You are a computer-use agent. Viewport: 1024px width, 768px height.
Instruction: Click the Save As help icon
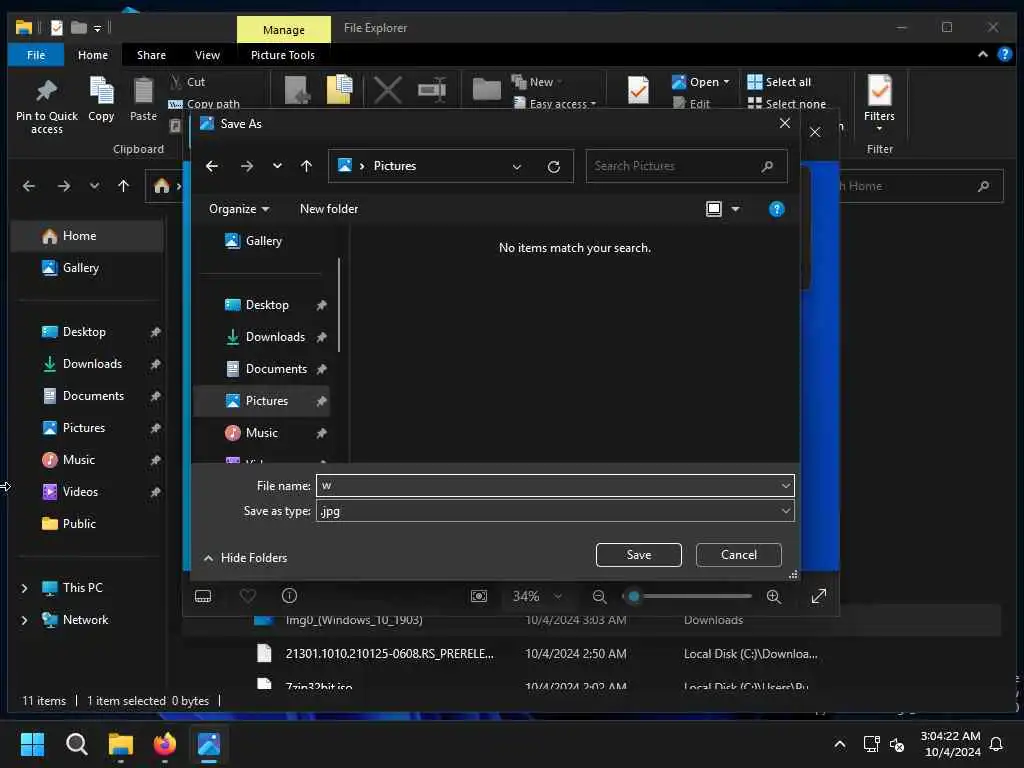point(776,209)
